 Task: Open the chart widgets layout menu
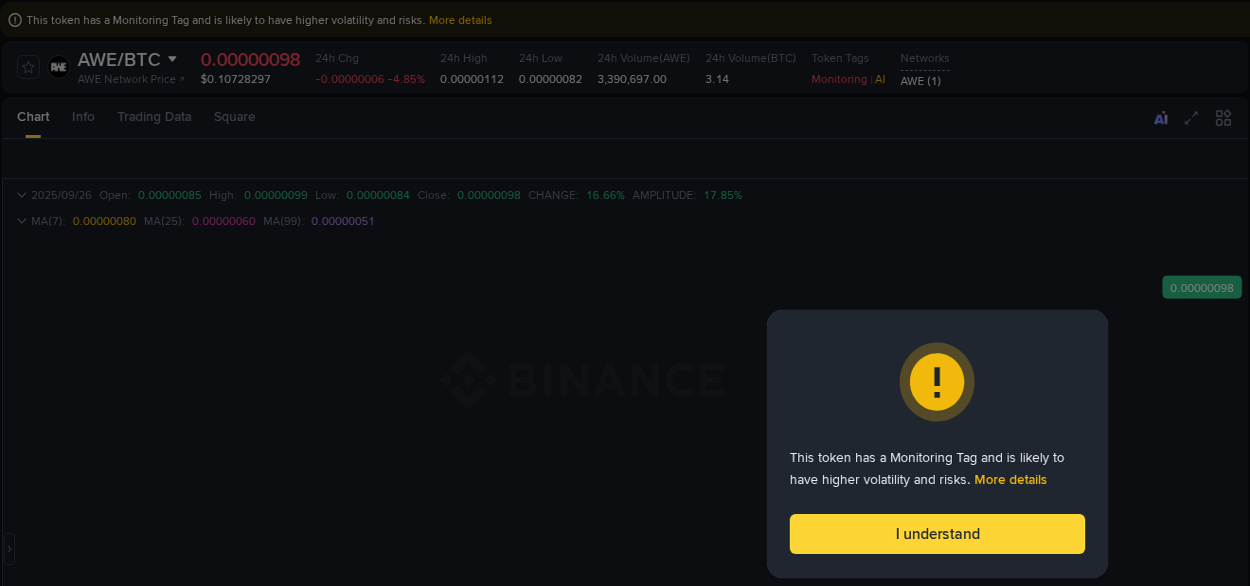coord(1223,117)
